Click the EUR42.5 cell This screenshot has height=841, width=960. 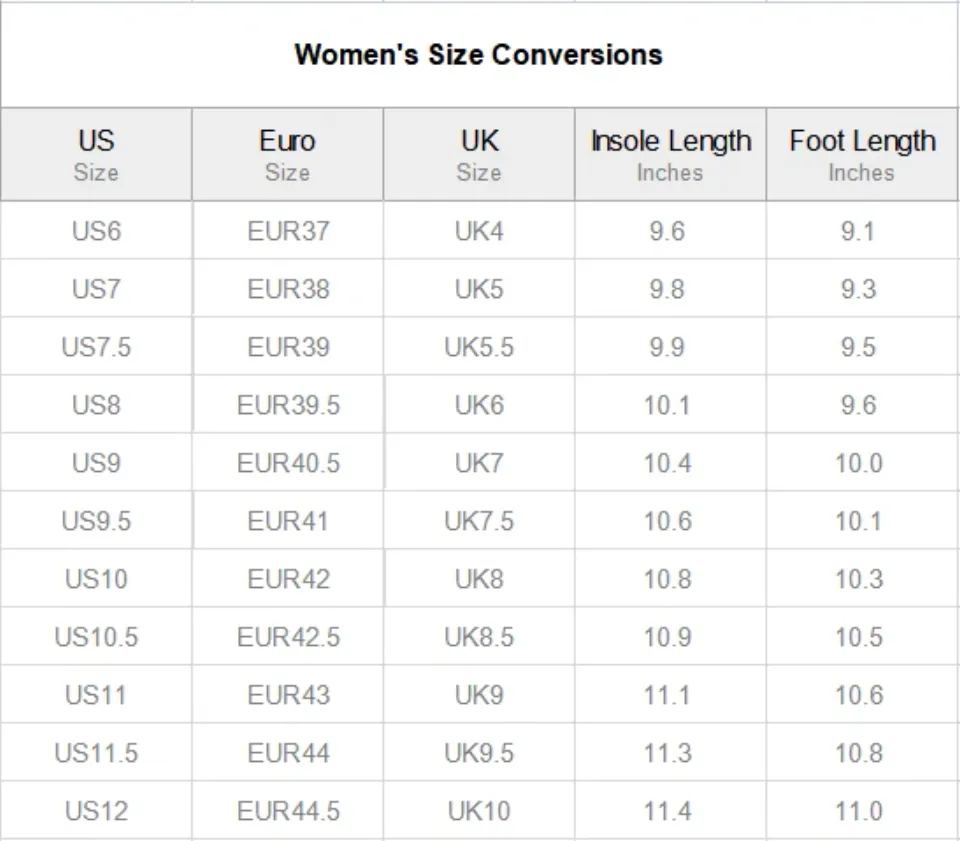(x=288, y=637)
